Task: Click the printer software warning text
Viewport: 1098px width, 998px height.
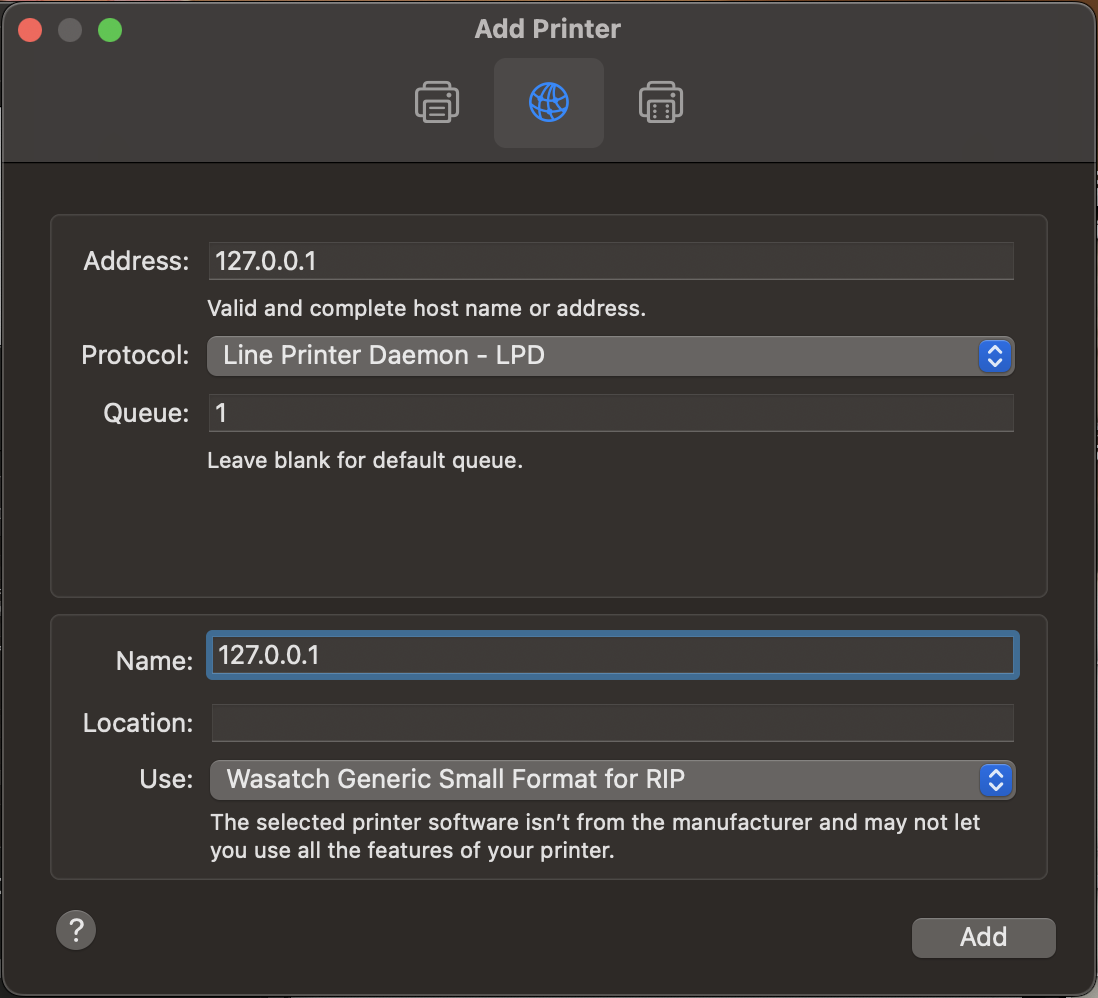Action: [x=595, y=837]
